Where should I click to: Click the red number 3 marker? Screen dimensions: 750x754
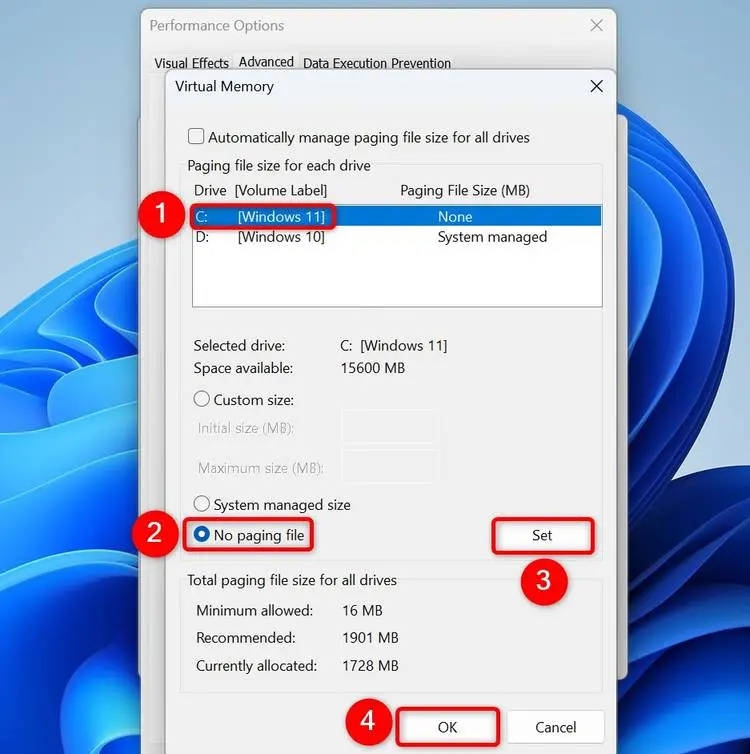(544, 581)
